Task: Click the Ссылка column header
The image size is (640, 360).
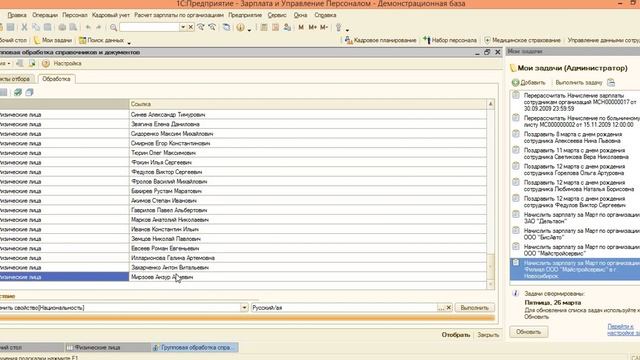Action: (x=308, y=104)
